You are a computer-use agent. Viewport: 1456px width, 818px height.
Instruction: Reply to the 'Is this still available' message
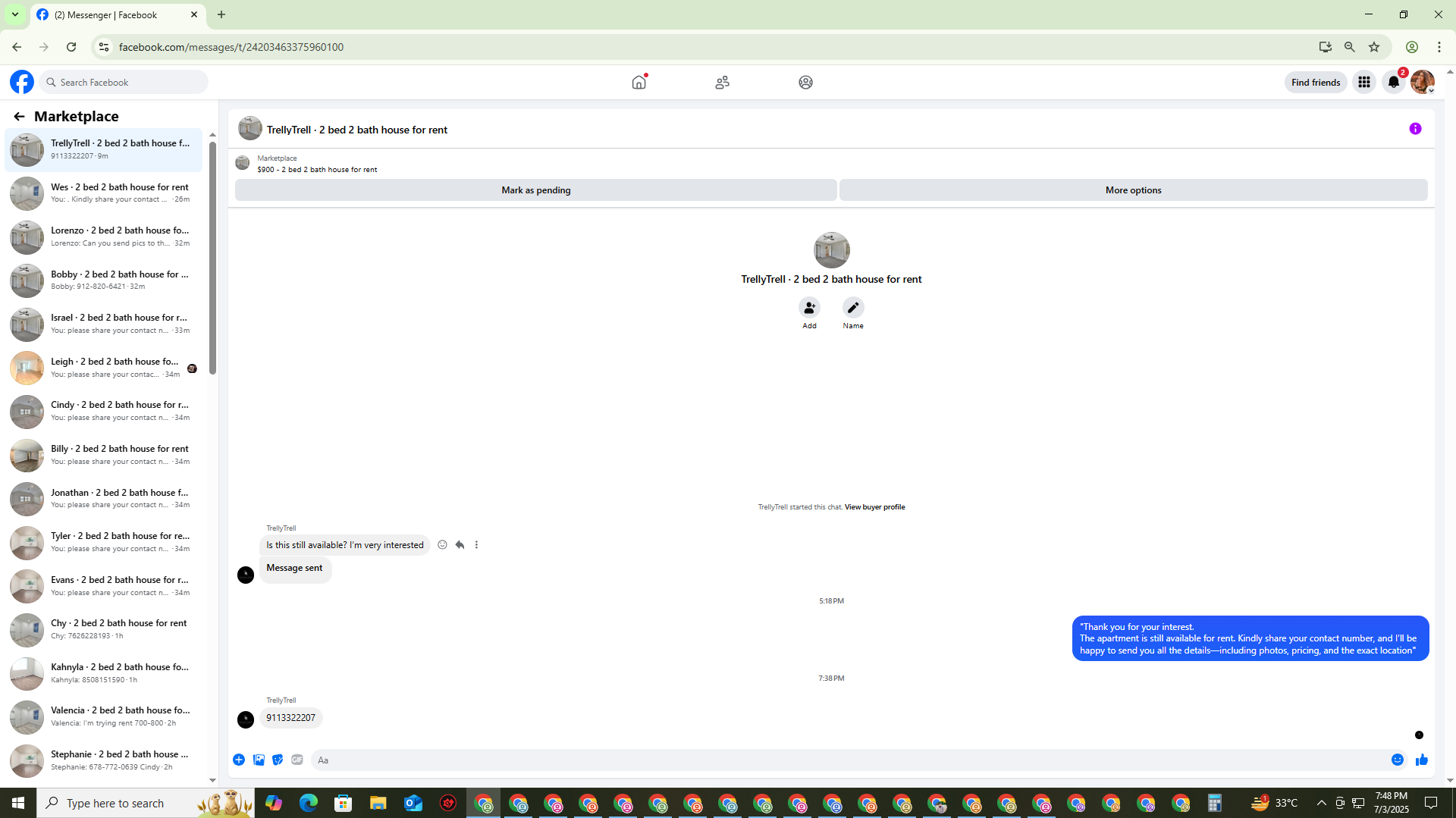(x=460, y=544)
